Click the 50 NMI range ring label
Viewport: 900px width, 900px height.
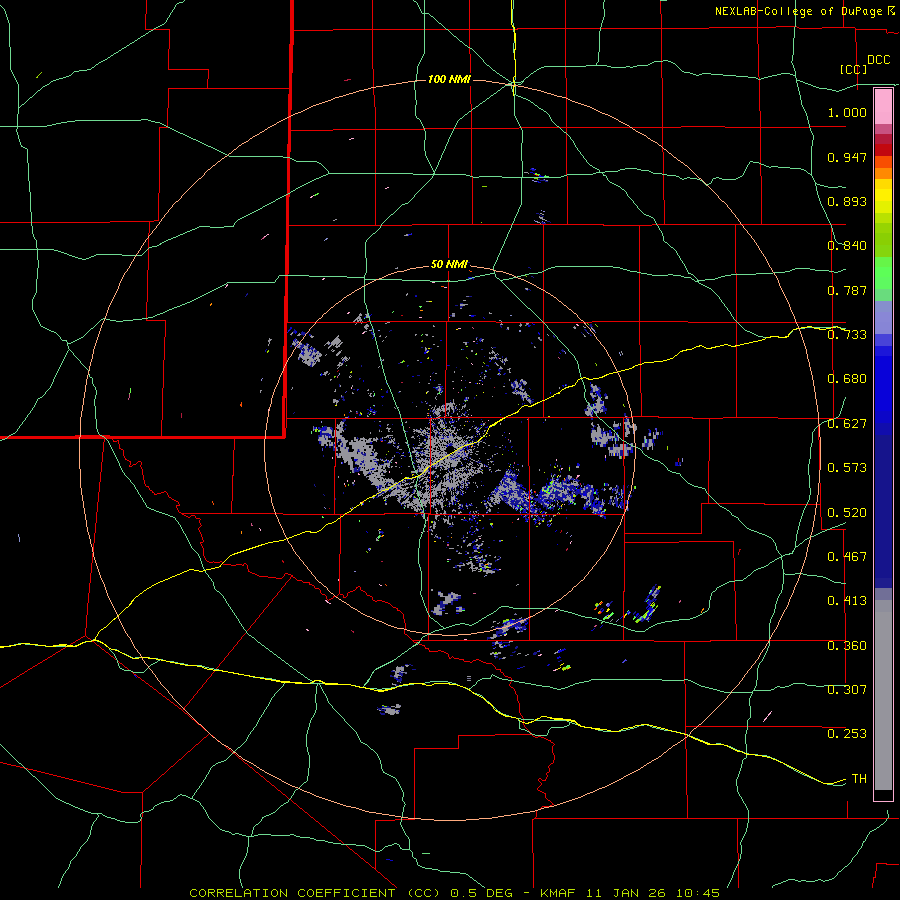click(x=449, y=265)
